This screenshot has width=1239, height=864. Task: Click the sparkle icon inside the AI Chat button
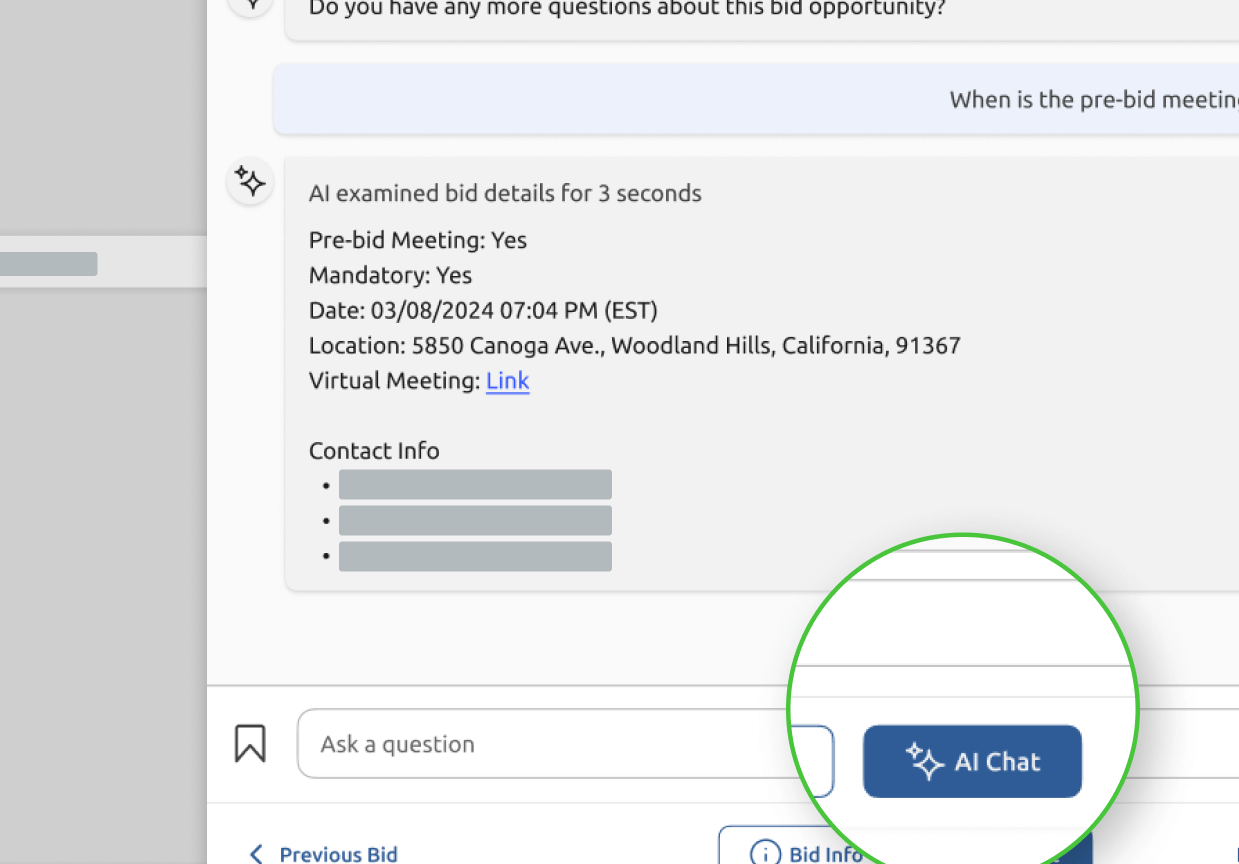click(x=925, y=762)
